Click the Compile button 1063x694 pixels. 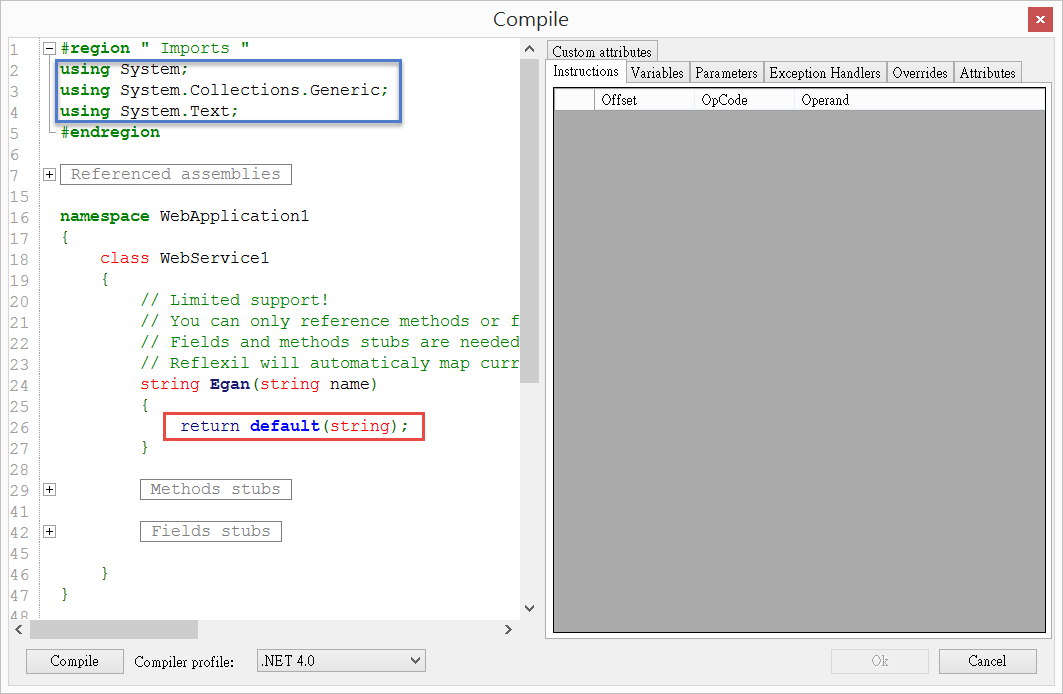74,661
